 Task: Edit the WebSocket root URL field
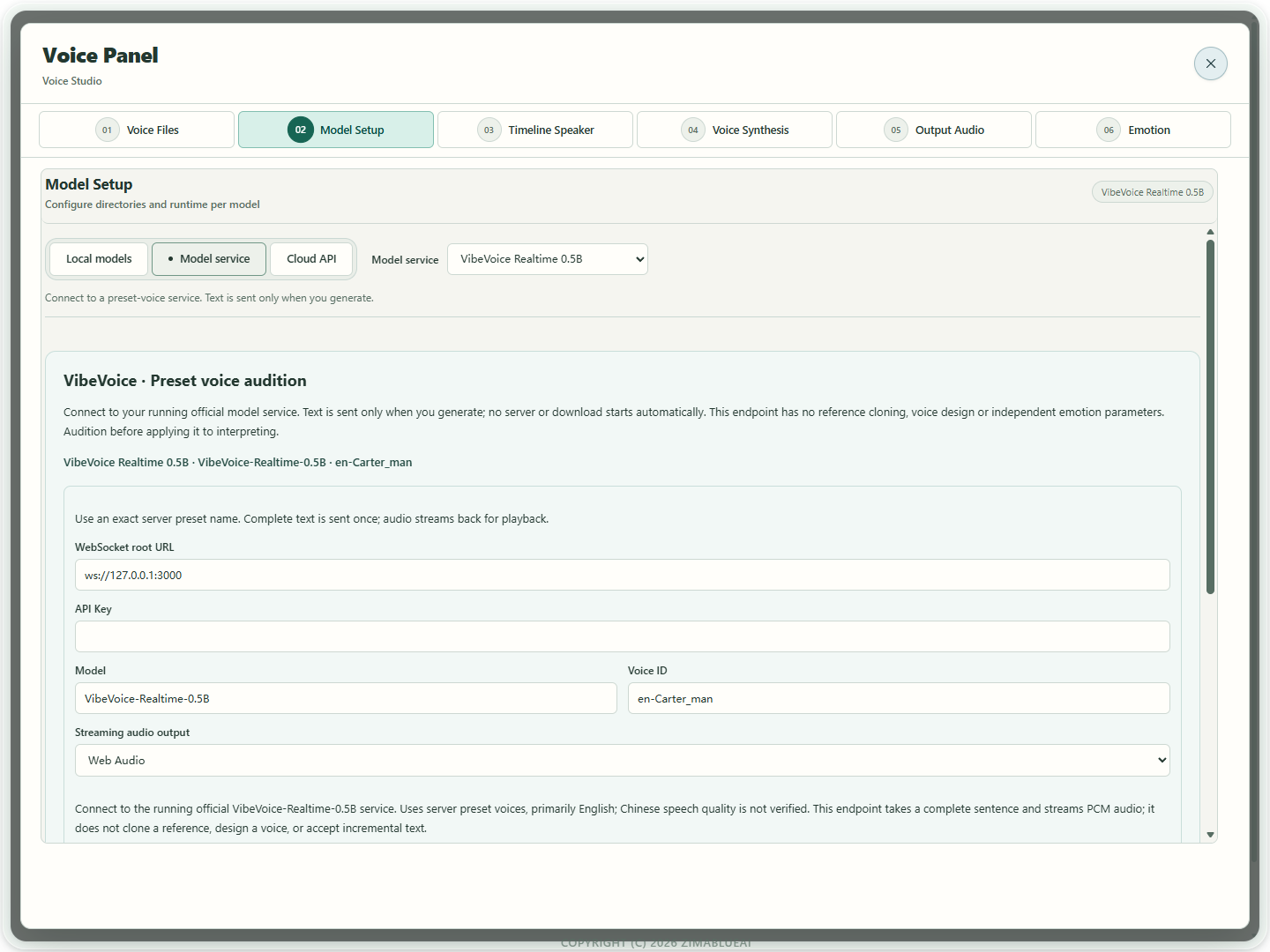[x=623, y=575]
